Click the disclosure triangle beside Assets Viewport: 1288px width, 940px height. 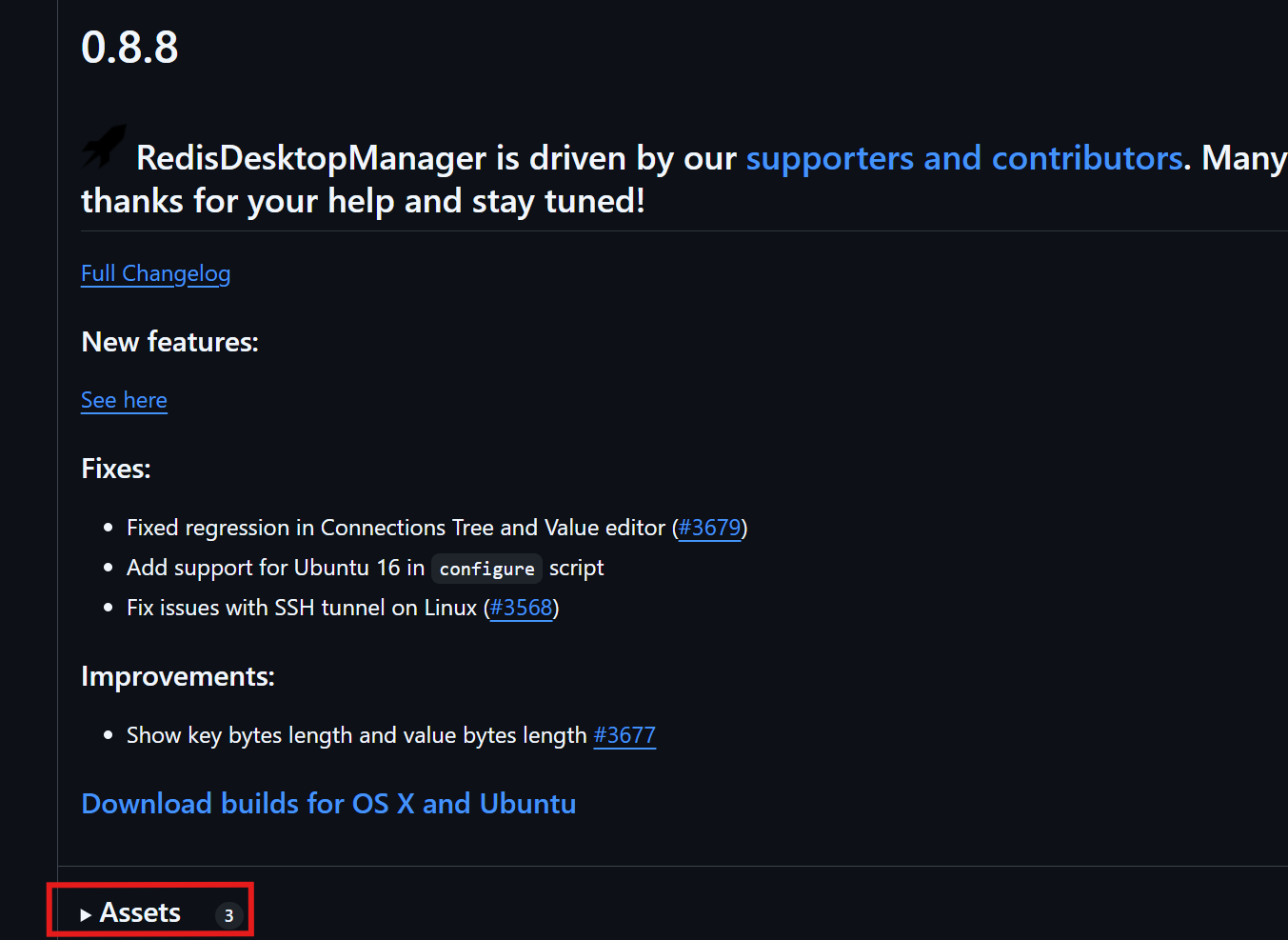pyautogui.click(x=85, y=912)
